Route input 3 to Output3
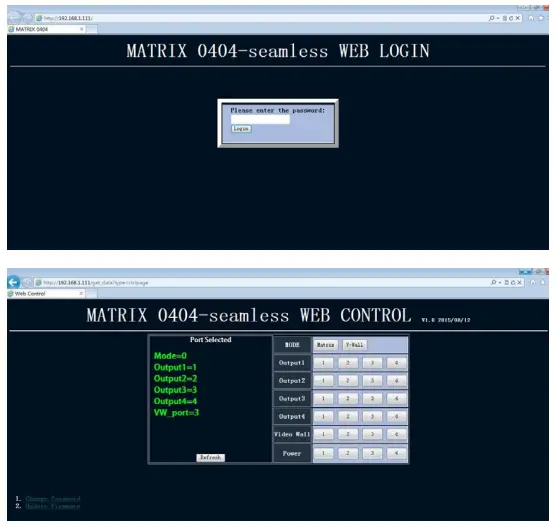The height and width of the screenshot is (527, 555). (x=372, y=399)
